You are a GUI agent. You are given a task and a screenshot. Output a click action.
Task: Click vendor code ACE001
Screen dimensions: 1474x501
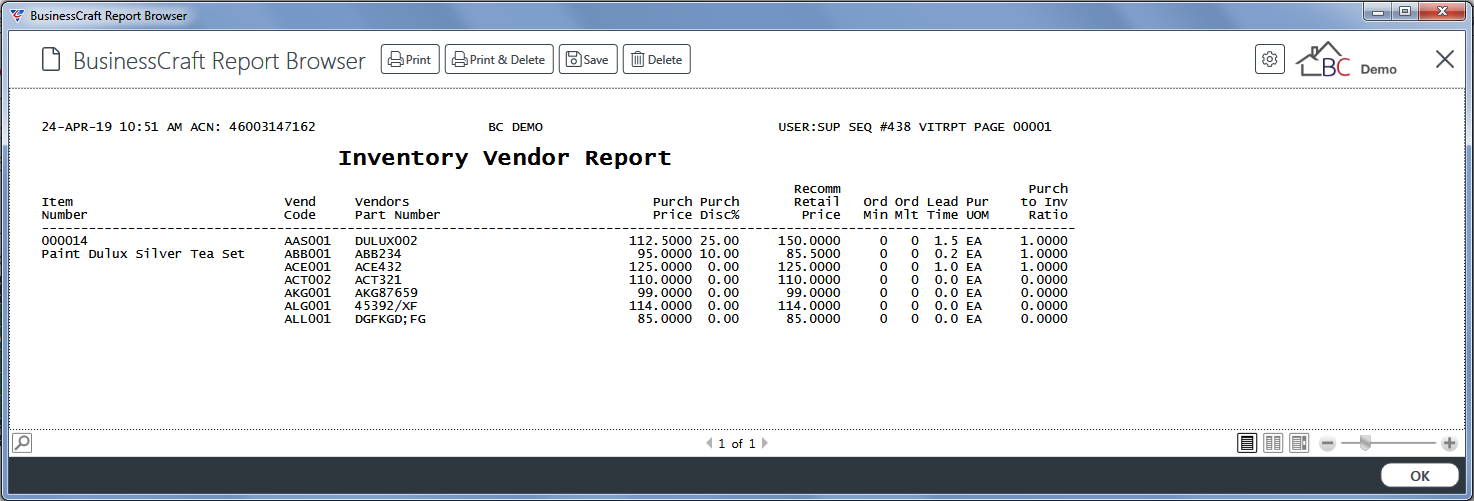coord(307,267)
